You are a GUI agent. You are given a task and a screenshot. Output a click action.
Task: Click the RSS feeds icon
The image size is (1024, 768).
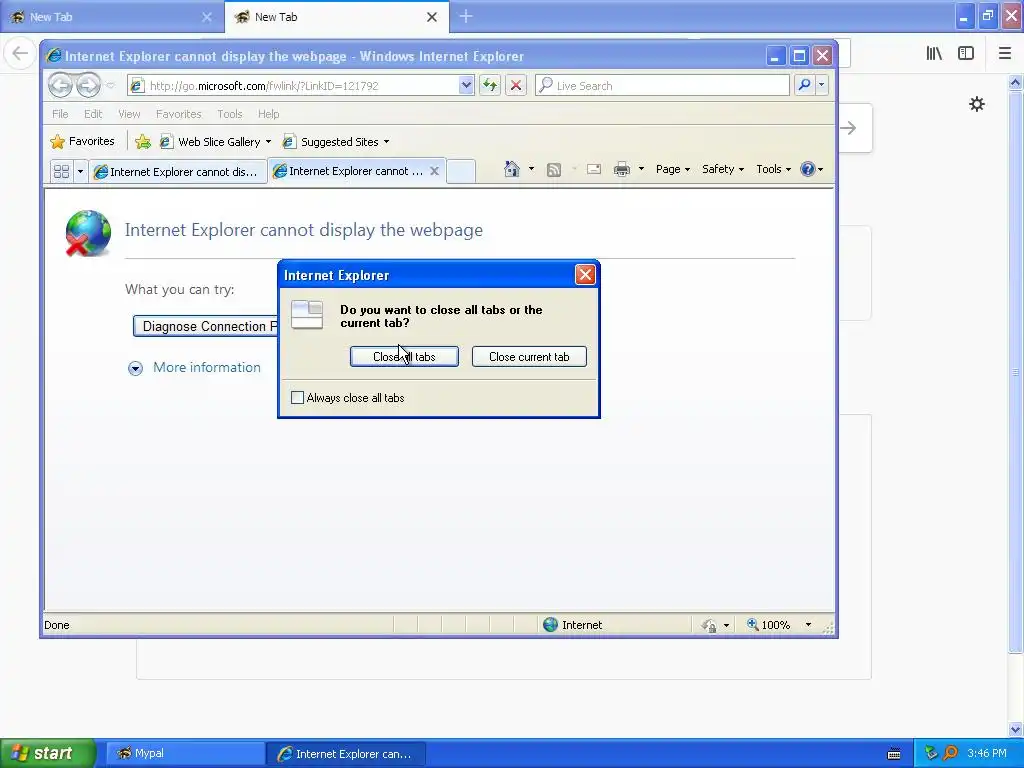click(x=554, y=170)
